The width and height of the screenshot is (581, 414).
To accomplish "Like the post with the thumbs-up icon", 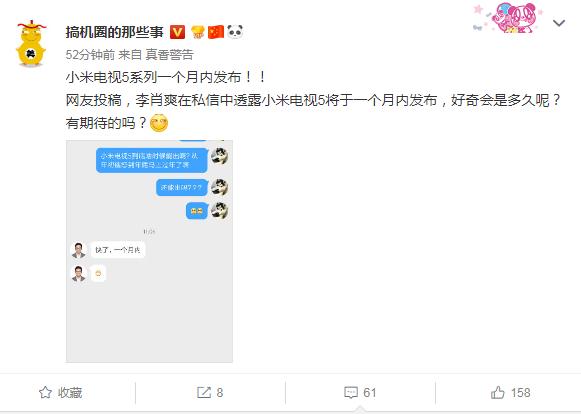I will coord(498,392).
